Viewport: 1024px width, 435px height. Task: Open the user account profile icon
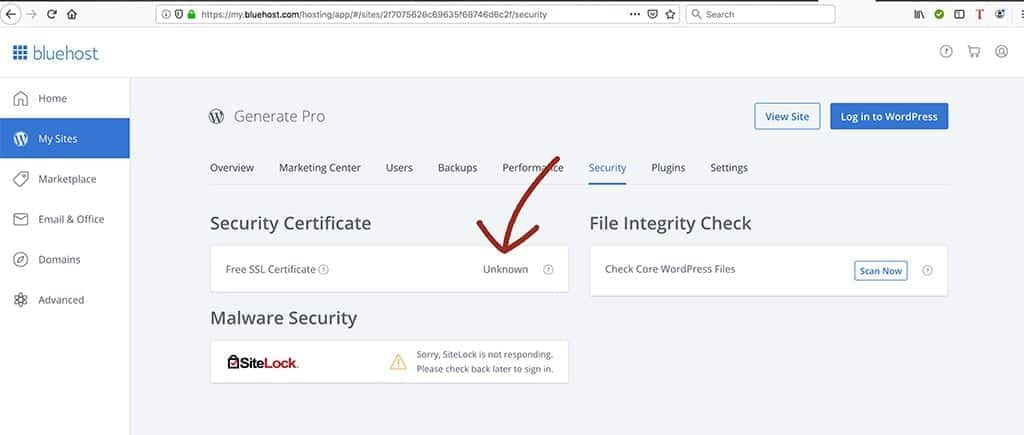point(1001,52)
